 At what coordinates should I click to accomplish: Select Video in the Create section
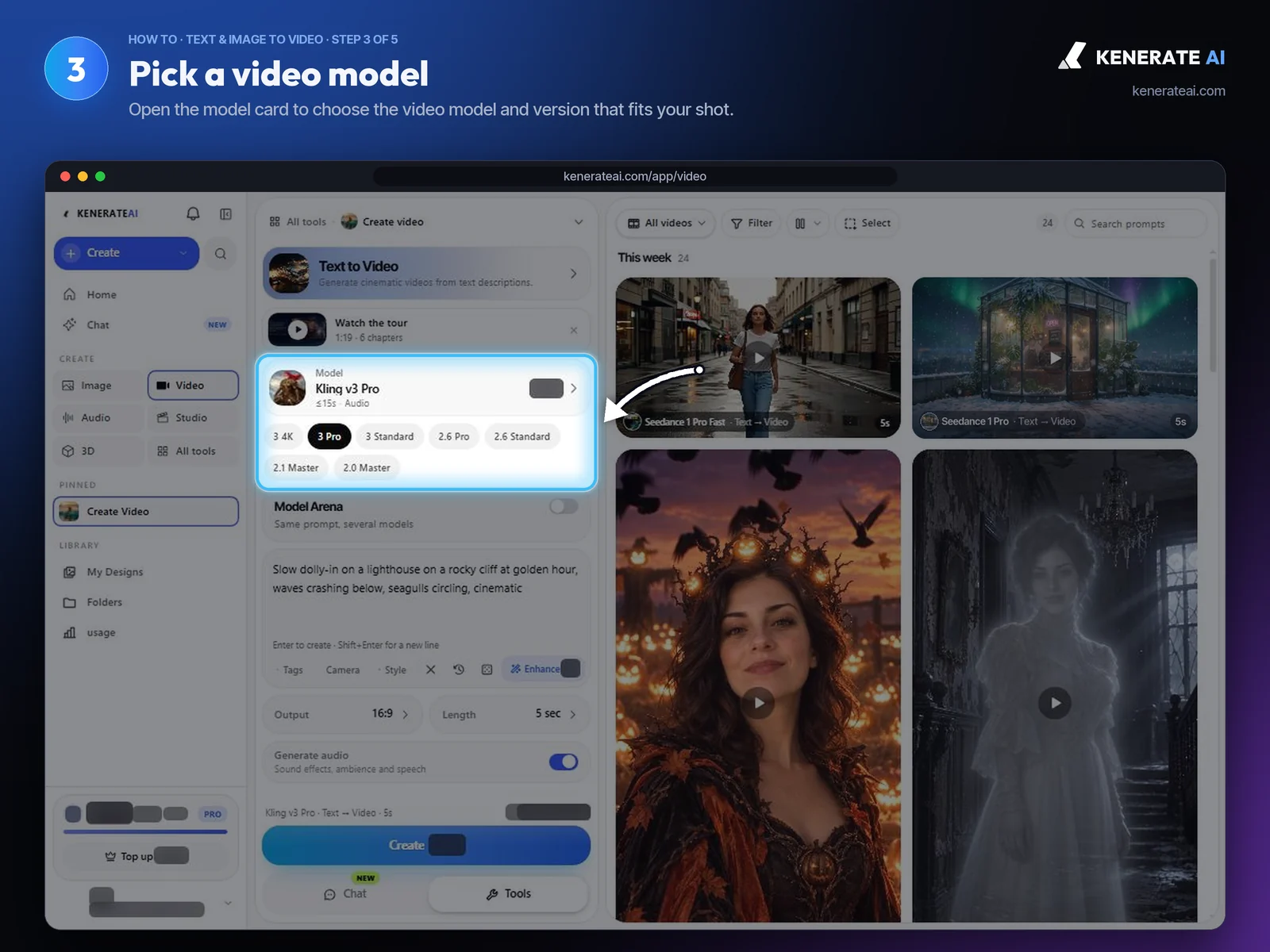(193, 386)
